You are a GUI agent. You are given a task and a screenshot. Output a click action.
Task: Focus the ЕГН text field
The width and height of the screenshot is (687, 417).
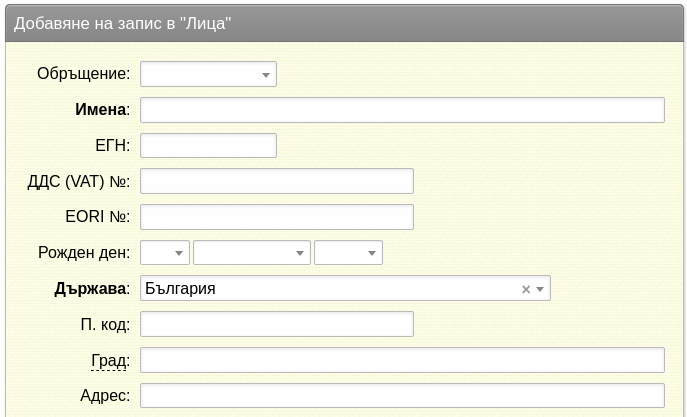pyautogui.click(x=208, y=145)
